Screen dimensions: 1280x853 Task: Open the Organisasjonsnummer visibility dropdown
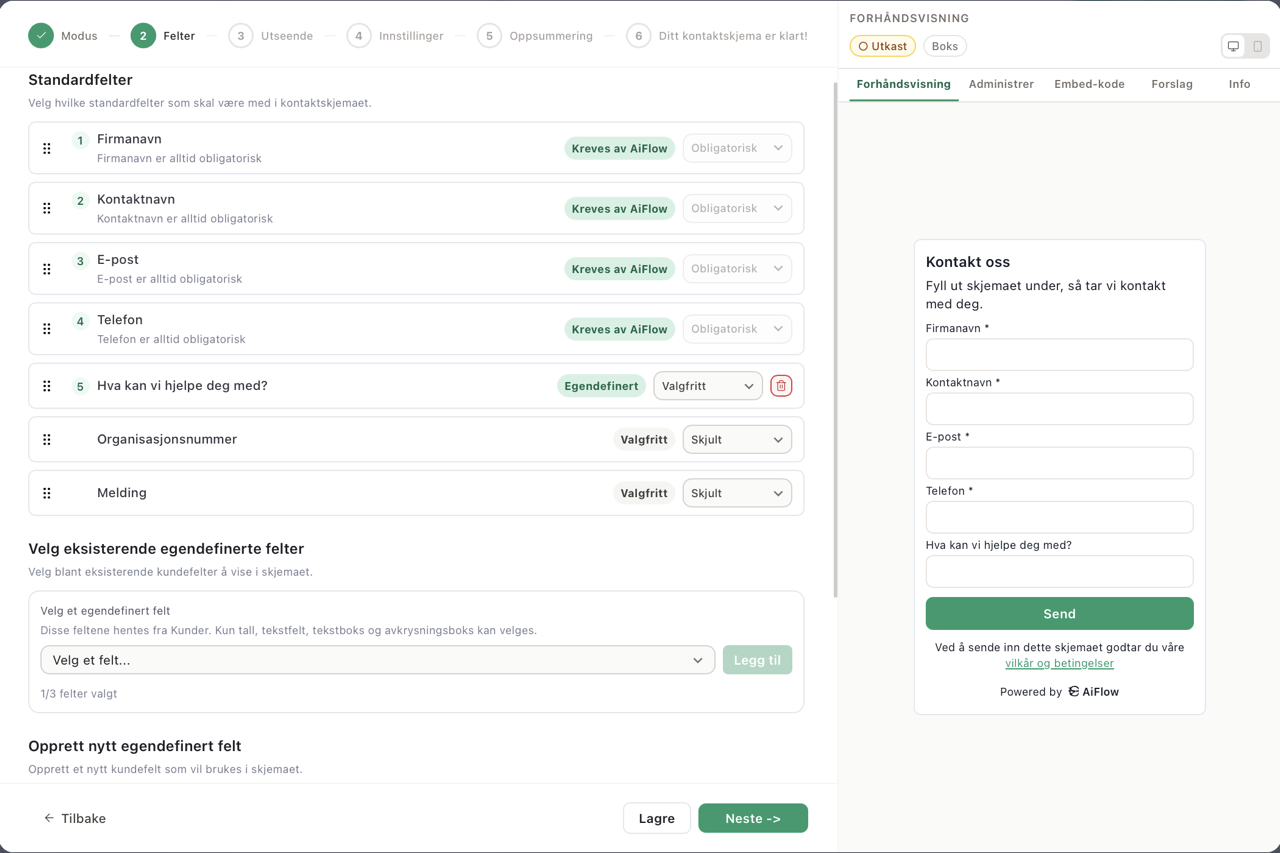(737, 440)
